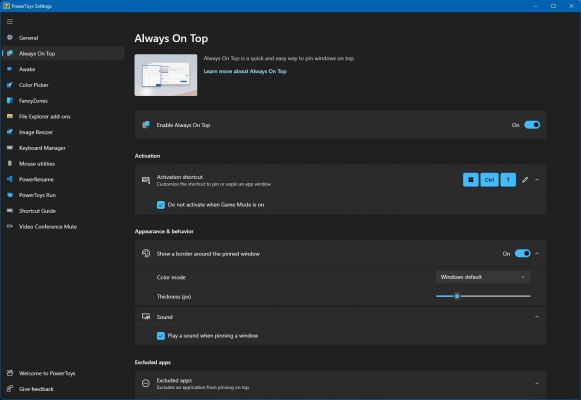
Task: Collapse the Sound section chevron
Action: point(537,317)
